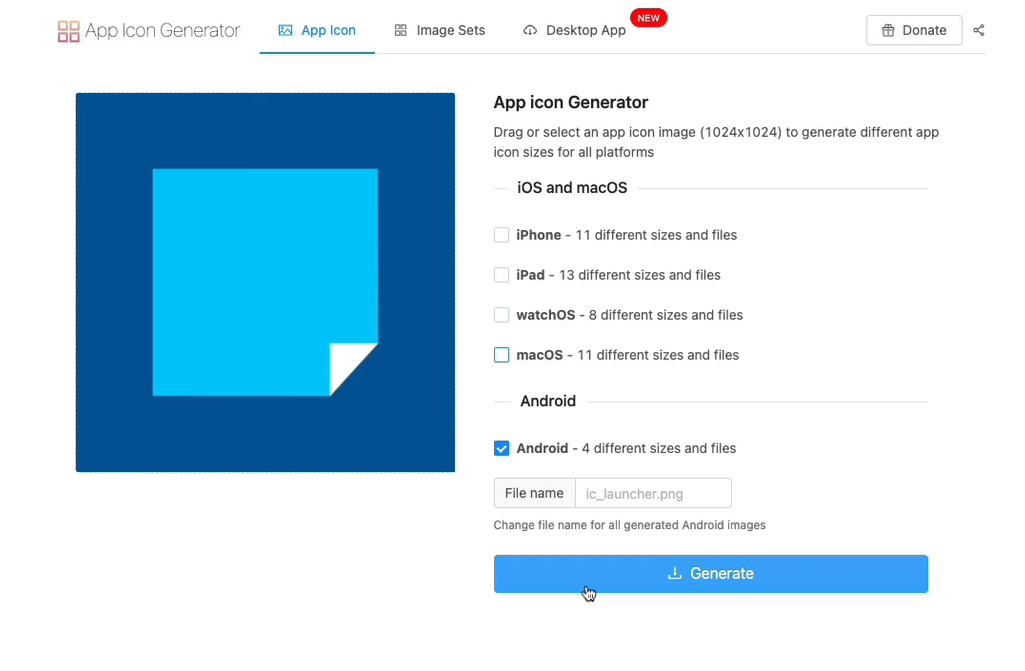Click the Donate button
This screenshot has height=671, width=1025.
[x=913, y=30]
